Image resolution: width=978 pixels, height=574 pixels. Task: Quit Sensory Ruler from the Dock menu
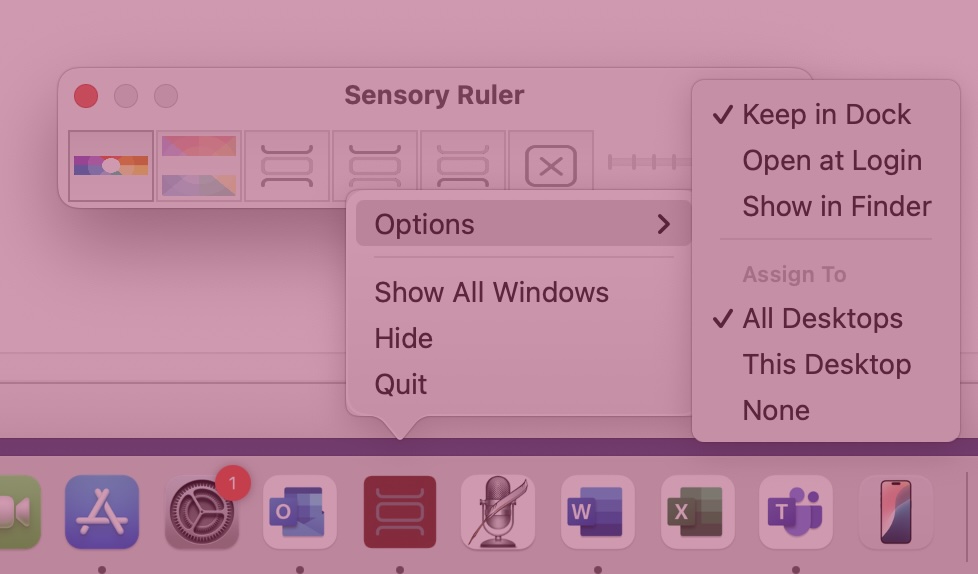[401, 385]
